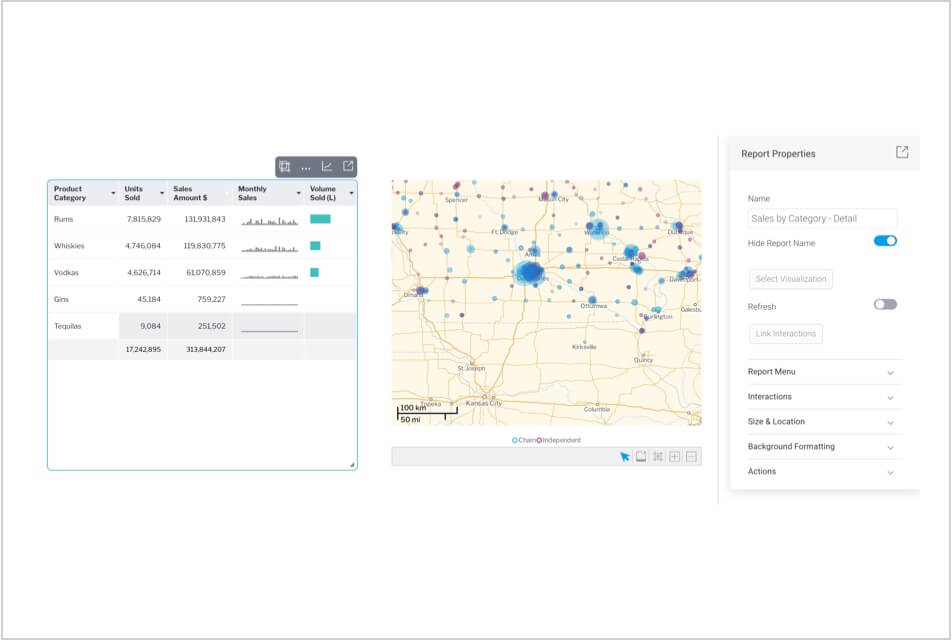Disable the Hide Report Name toggle
The image size is (952, 640).
(884, 240)
